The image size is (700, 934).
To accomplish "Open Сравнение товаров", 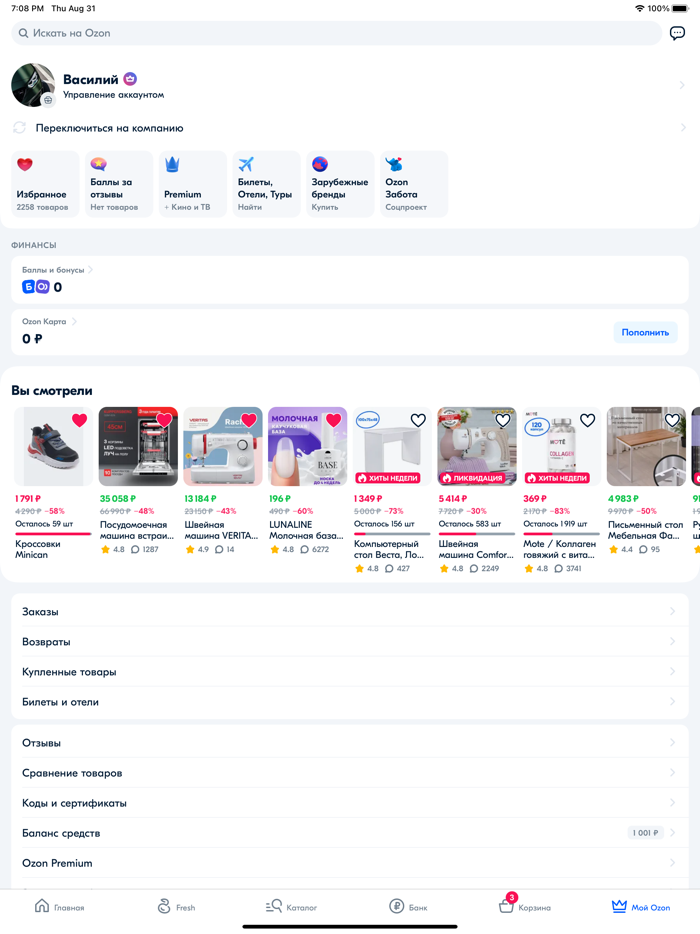I will (350, 773).
